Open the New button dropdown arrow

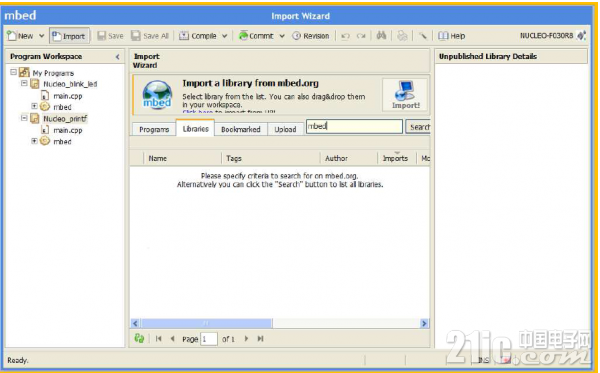coord(41,36)
